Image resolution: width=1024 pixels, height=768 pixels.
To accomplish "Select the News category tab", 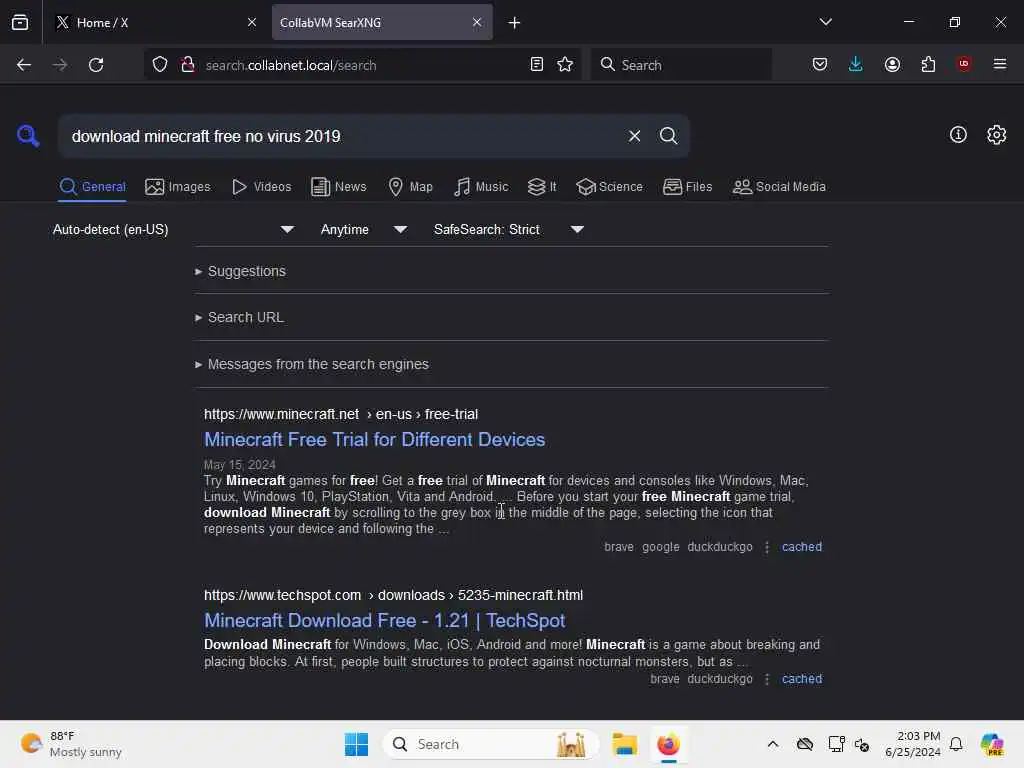I will click(x=338, y=187).
